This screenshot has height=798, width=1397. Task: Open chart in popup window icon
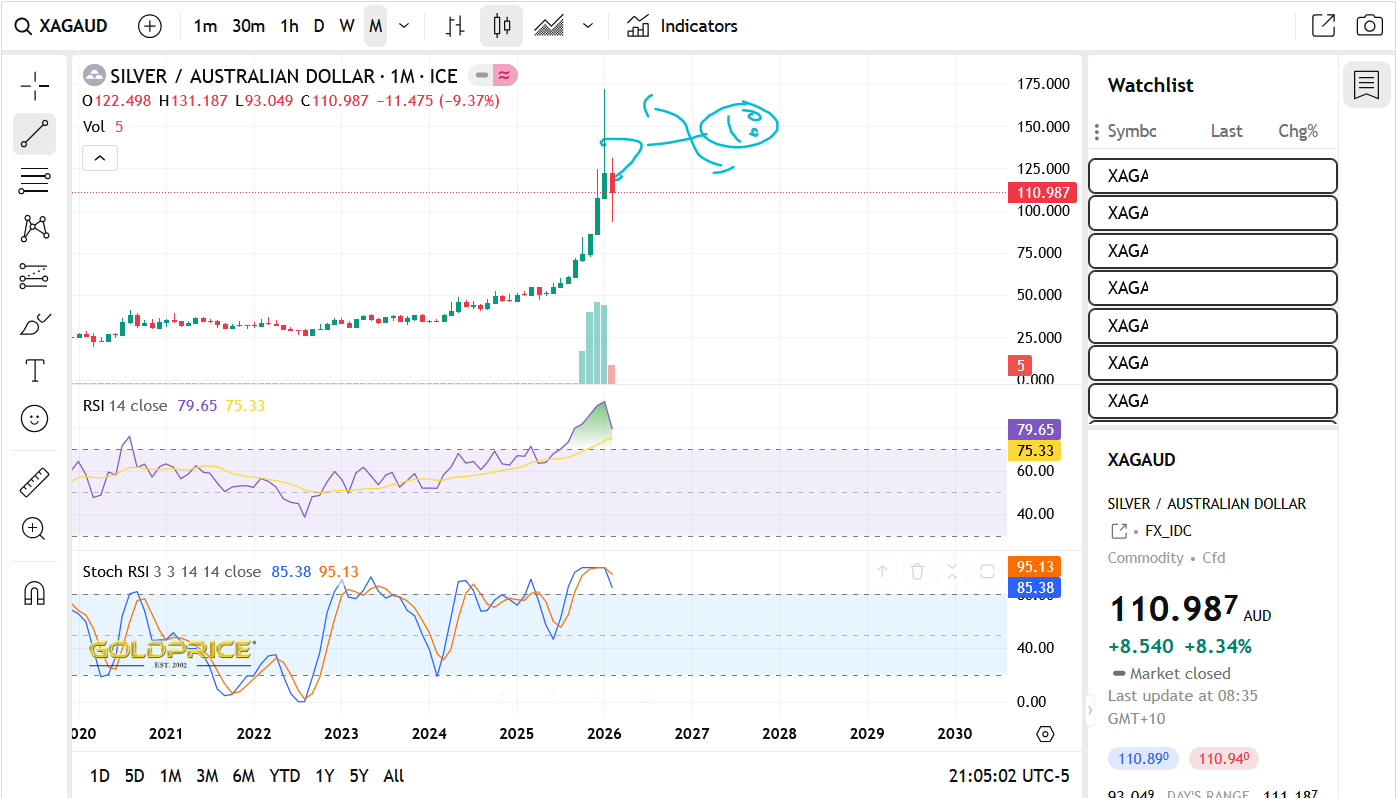point(1323,26)
